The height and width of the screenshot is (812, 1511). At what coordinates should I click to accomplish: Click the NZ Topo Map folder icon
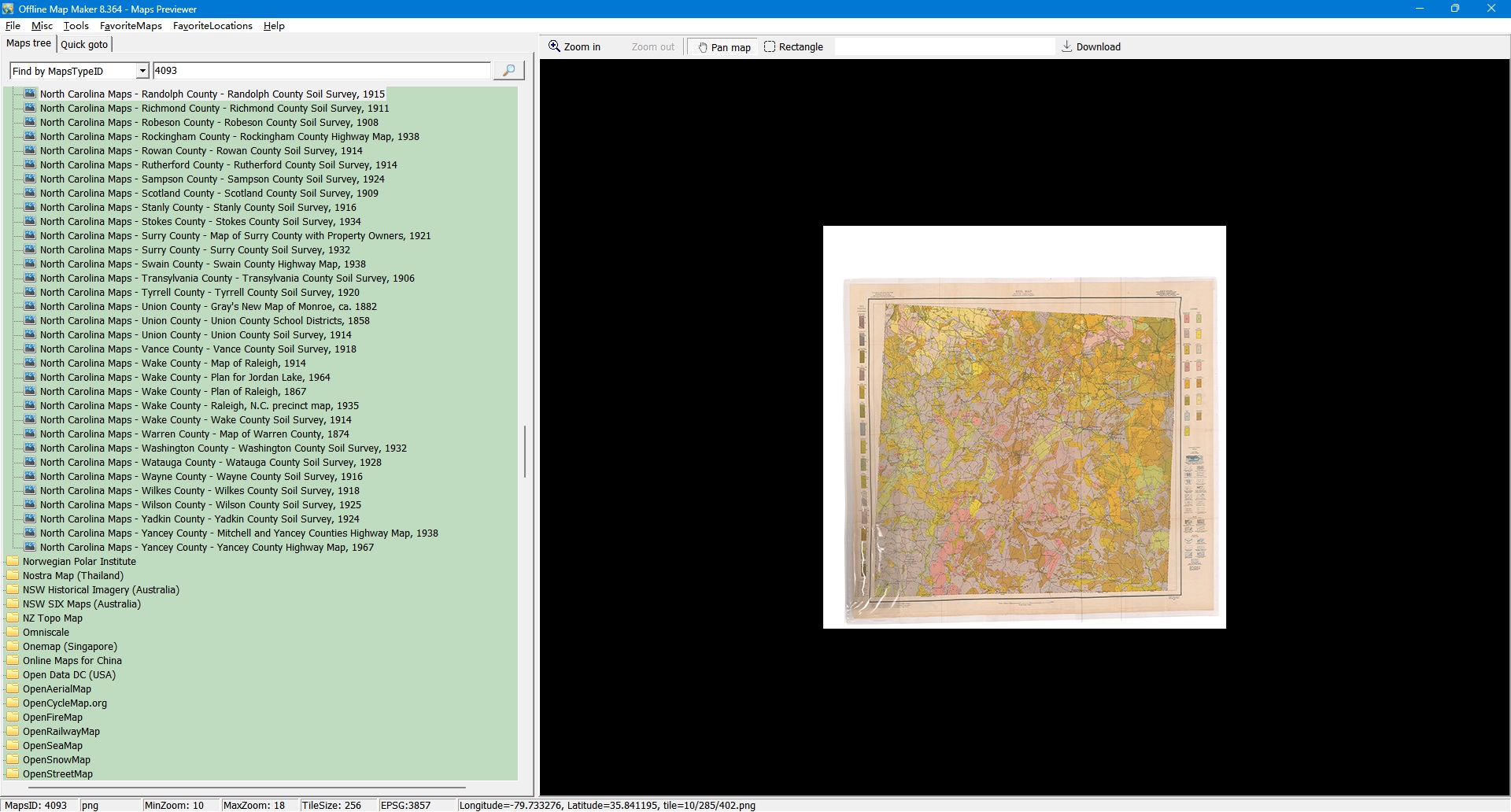pyautogui.click(x=13, y=618)
